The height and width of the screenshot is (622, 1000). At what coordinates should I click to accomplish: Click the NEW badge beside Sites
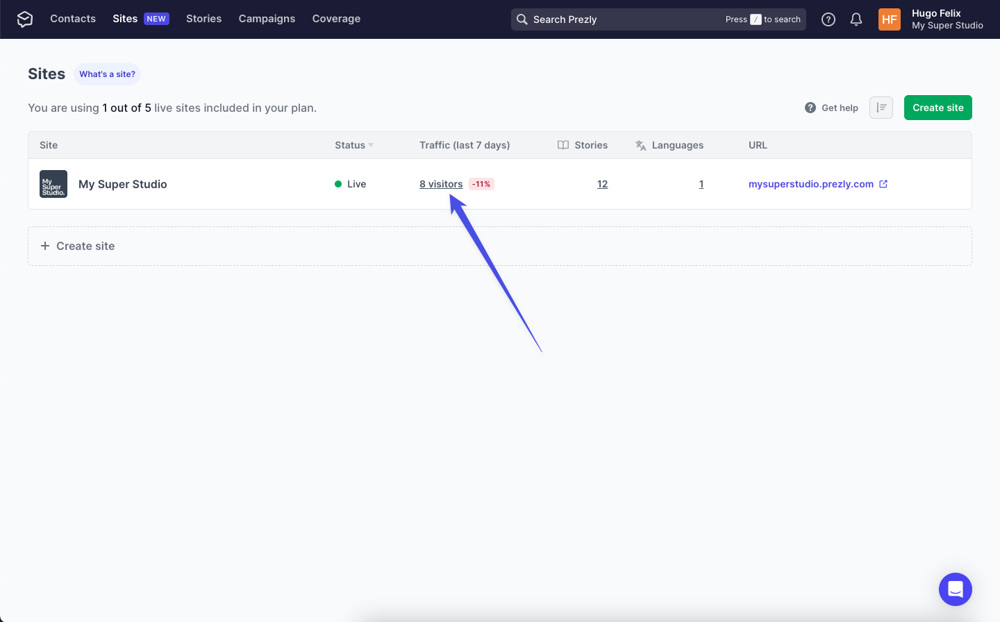click(156, 19)
